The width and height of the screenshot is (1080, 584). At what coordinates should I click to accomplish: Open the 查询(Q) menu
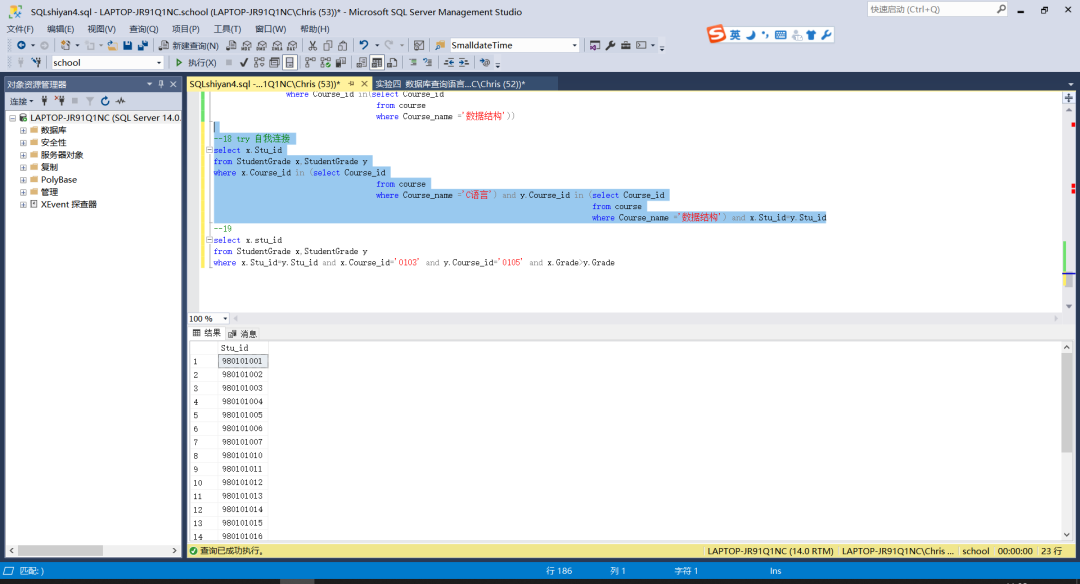[x=144, y=29]
